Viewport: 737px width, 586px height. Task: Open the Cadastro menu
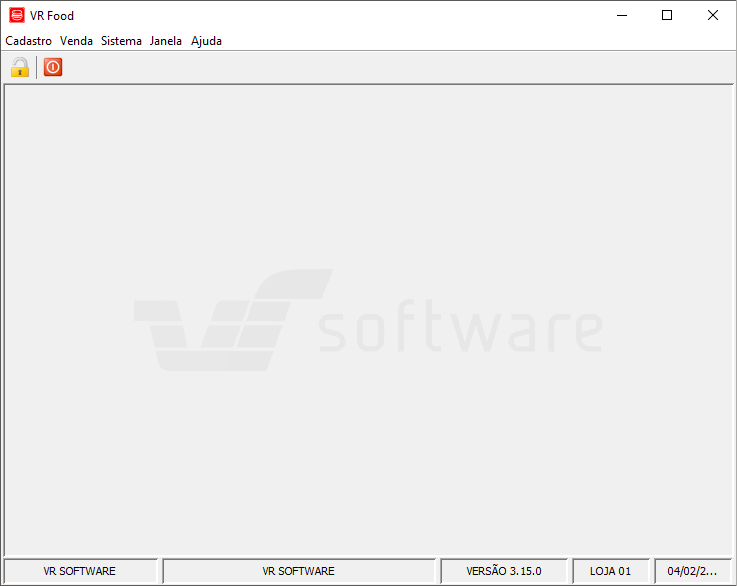click(x=29, y=41)
